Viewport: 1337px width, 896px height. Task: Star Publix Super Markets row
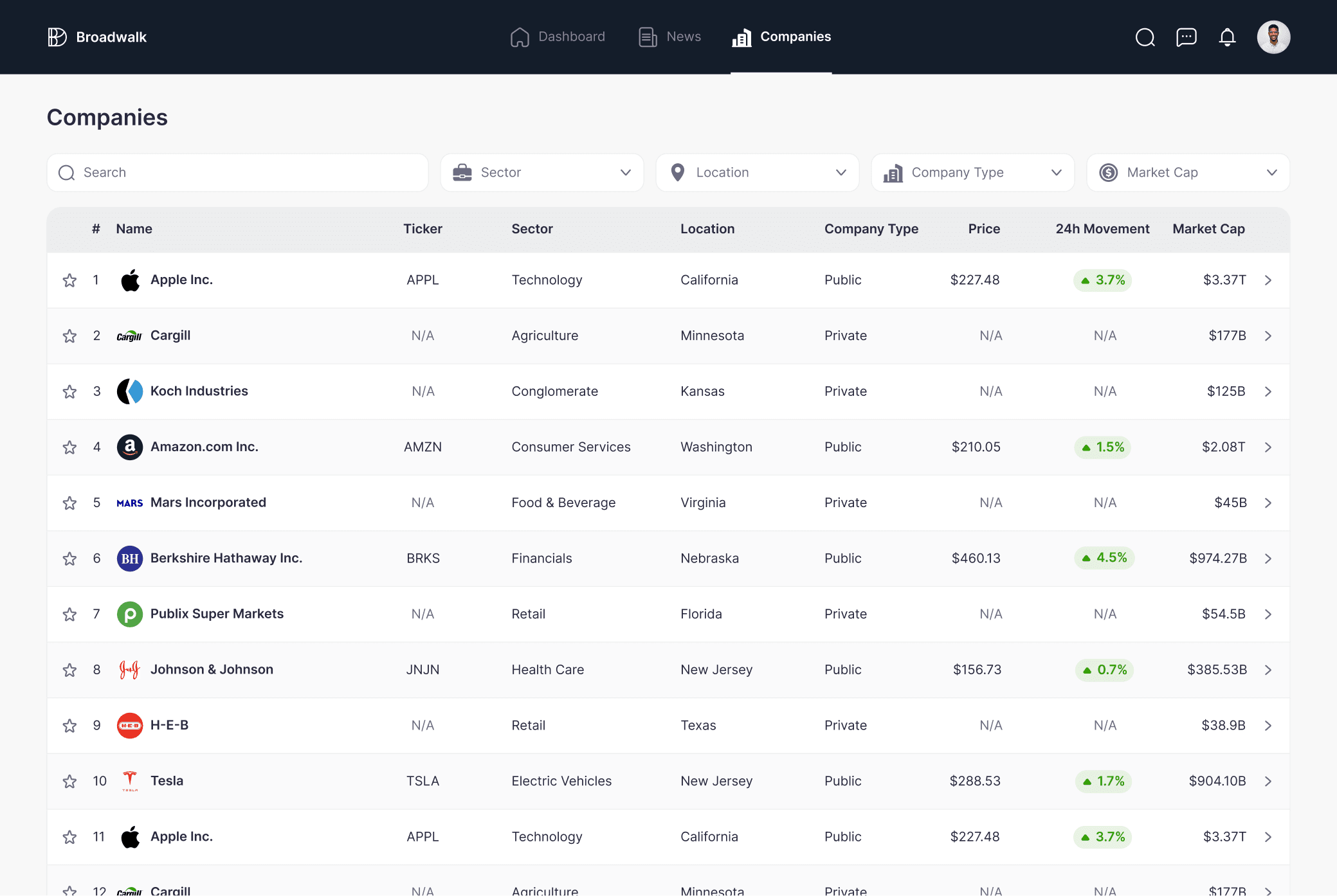(69, 614)
